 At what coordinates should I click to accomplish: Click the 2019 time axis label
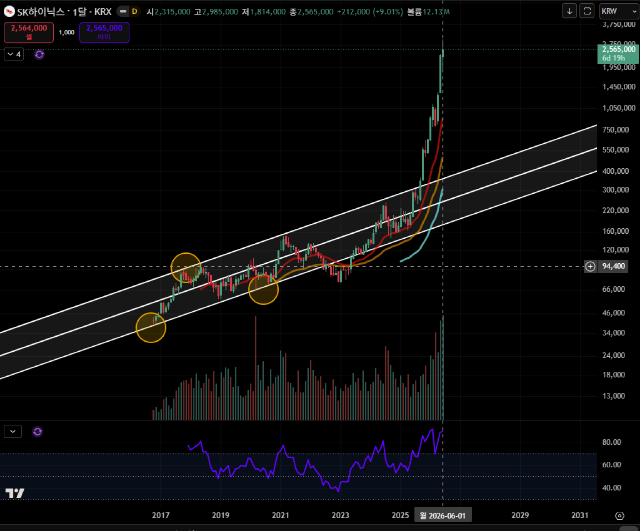click(x=220, y=515)
